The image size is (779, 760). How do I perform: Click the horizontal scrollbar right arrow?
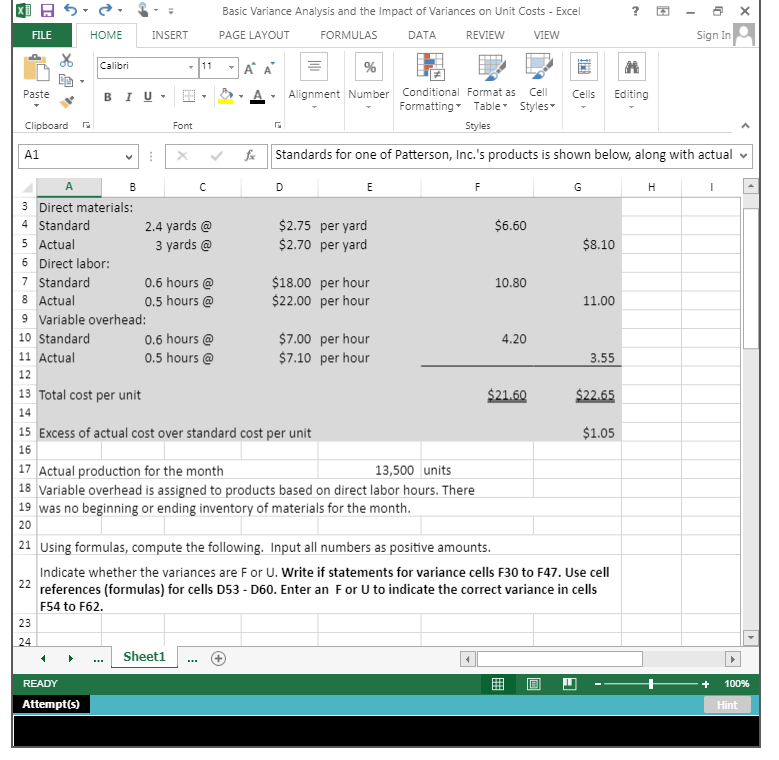(732, 659)
